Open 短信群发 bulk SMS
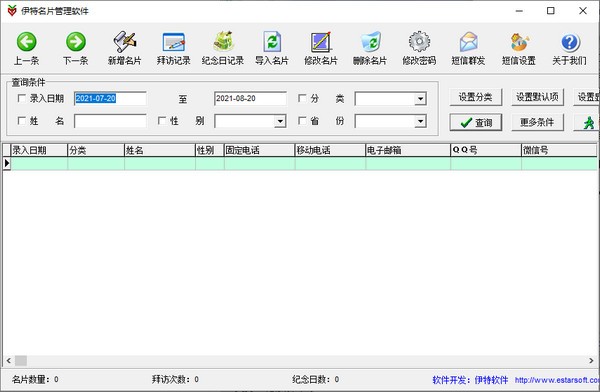The width and height of the screenshot is (600, 392). point(468,49)
